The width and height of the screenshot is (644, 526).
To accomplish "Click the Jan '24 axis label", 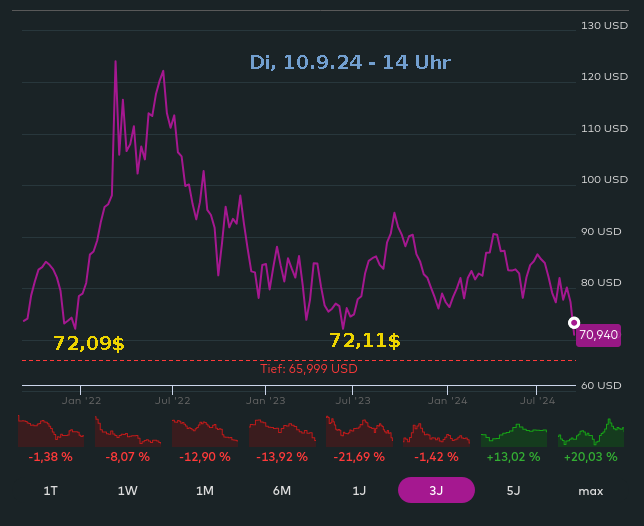I will pyautogui.click(x=447, y=401).
